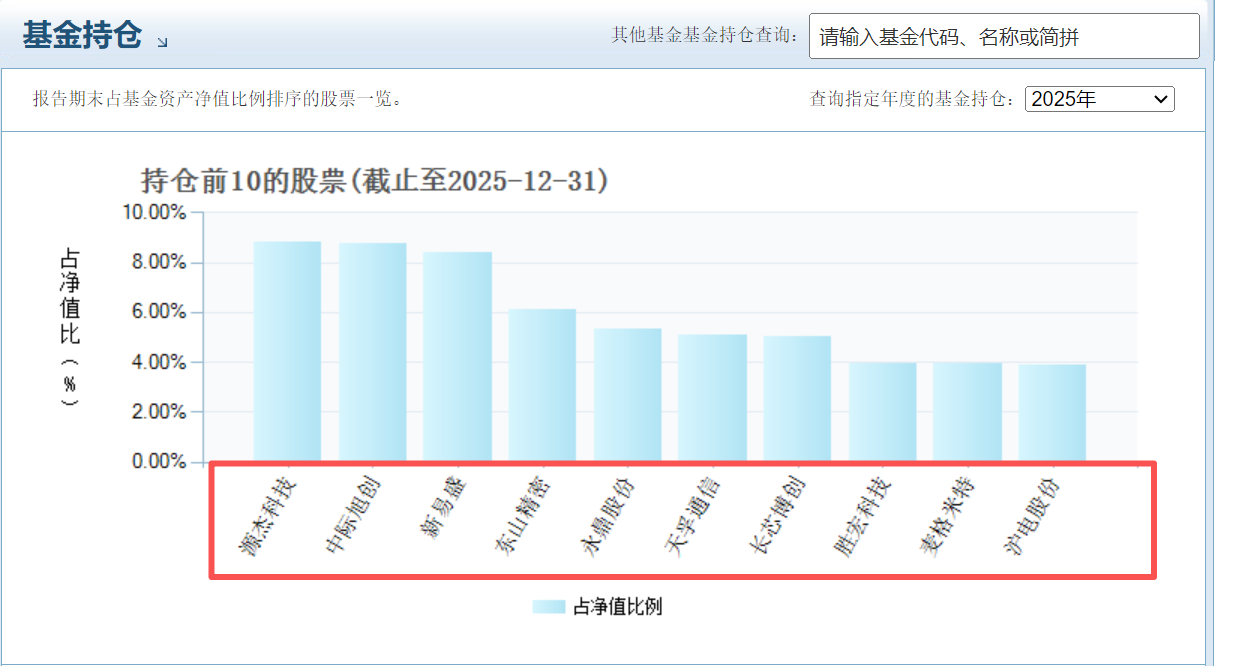The height and width of the screenshot is (666, 1236).
Task: Click the 长芯博创 axis label
Action: coord(776,516)
